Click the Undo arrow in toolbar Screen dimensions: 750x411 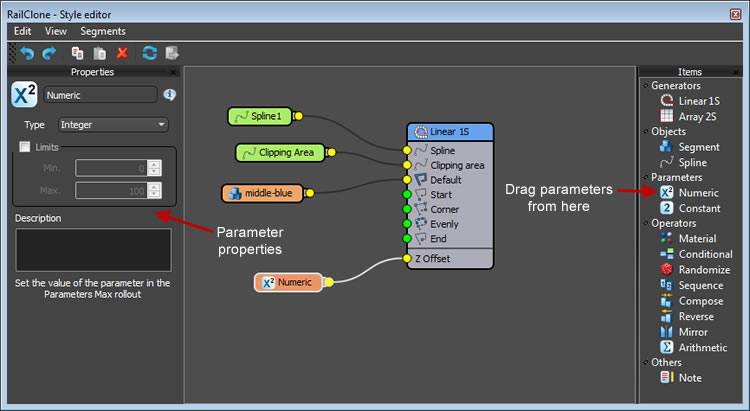27,53
